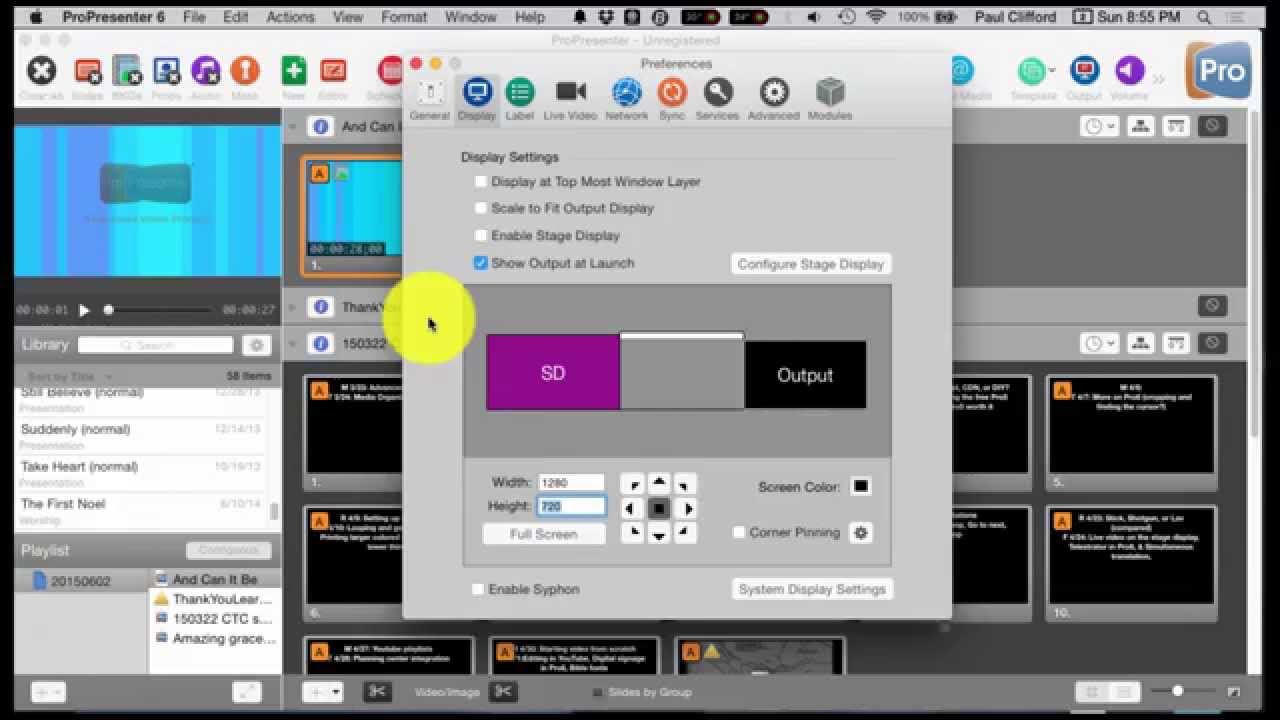Check Enable Stage Display

click(x=481, y=236)
